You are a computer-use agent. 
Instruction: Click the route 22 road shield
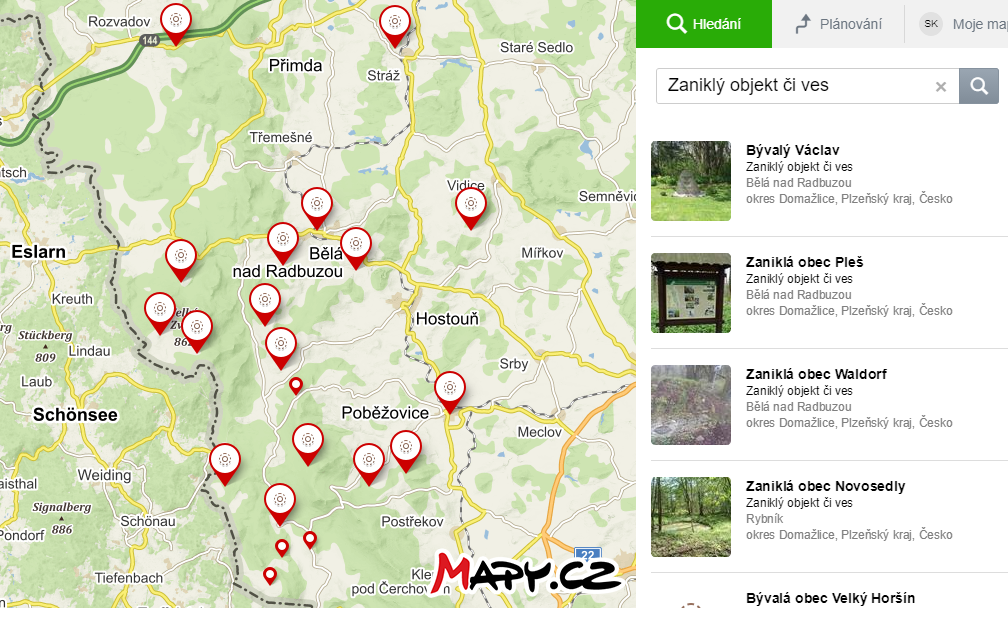[588, 554]
